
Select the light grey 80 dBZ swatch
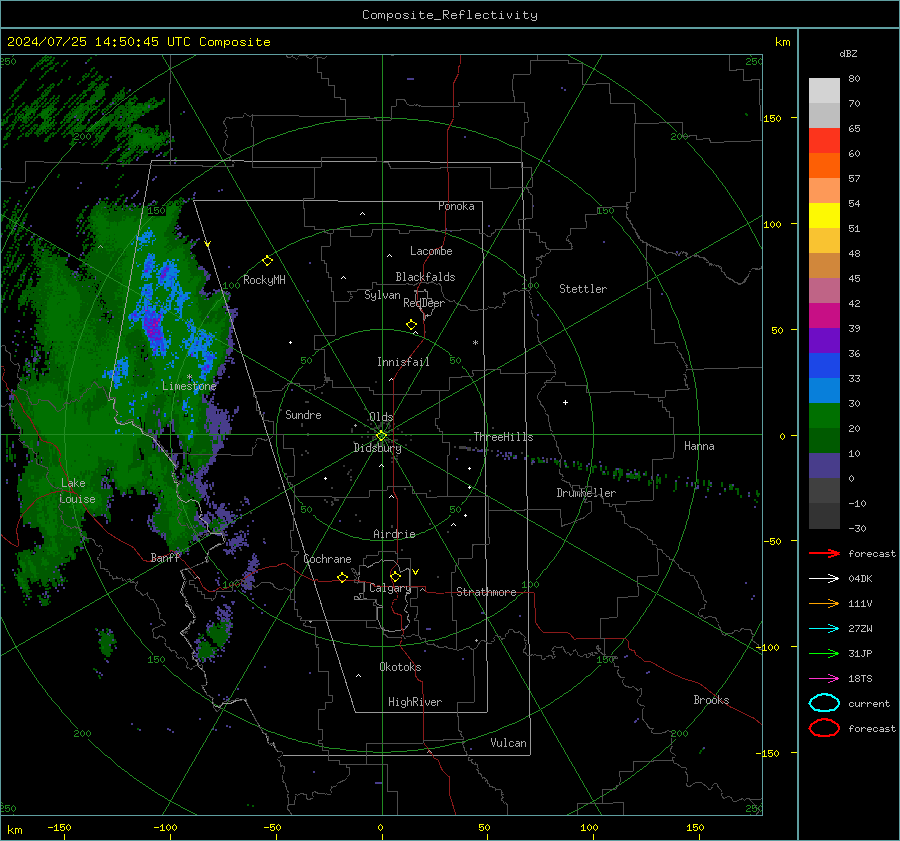824,90
